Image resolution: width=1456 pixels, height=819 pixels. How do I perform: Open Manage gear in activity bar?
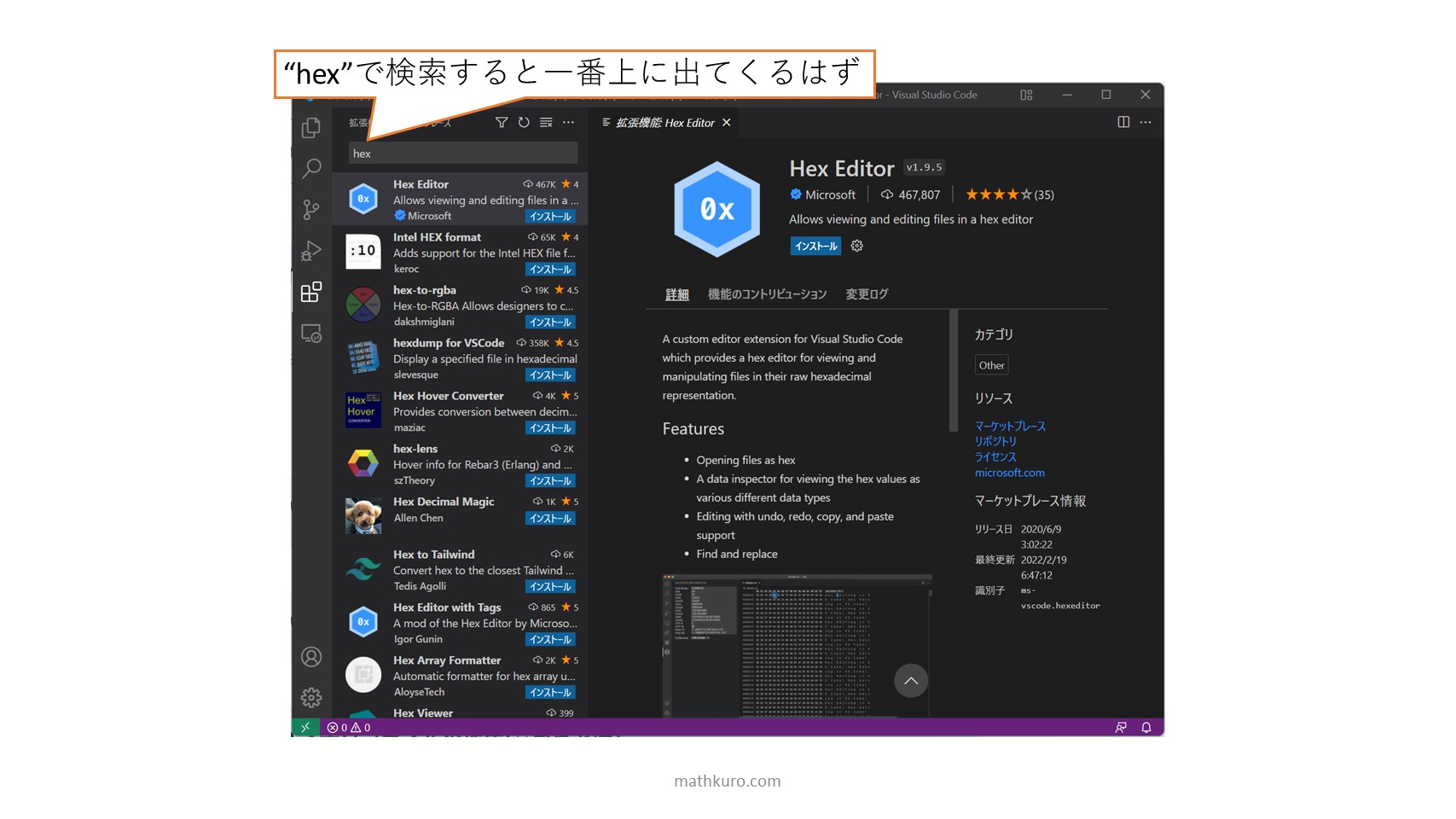(311, 698)
